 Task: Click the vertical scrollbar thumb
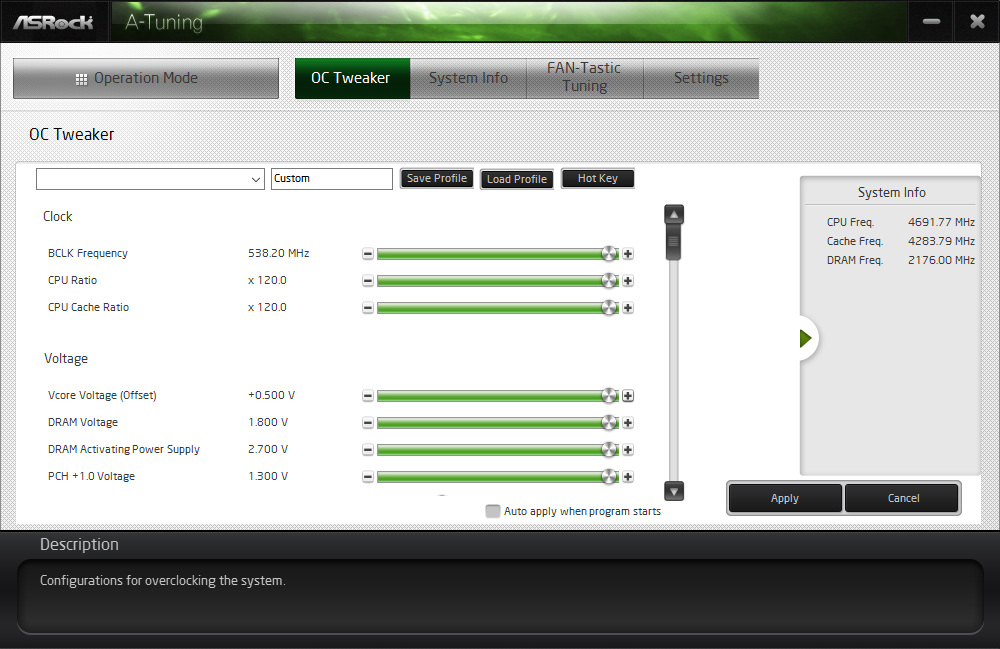[x=673, y=243]
